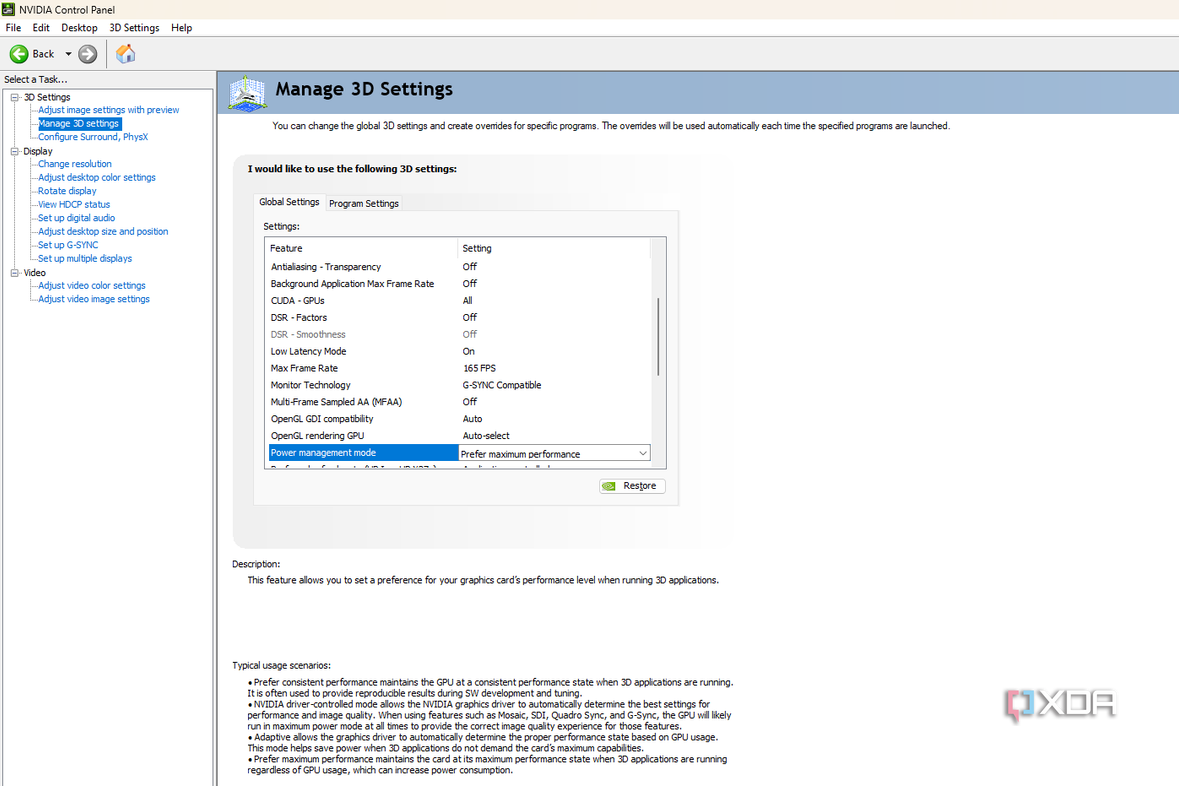Select the OpenGL rendering GPU row

point(459,436)
